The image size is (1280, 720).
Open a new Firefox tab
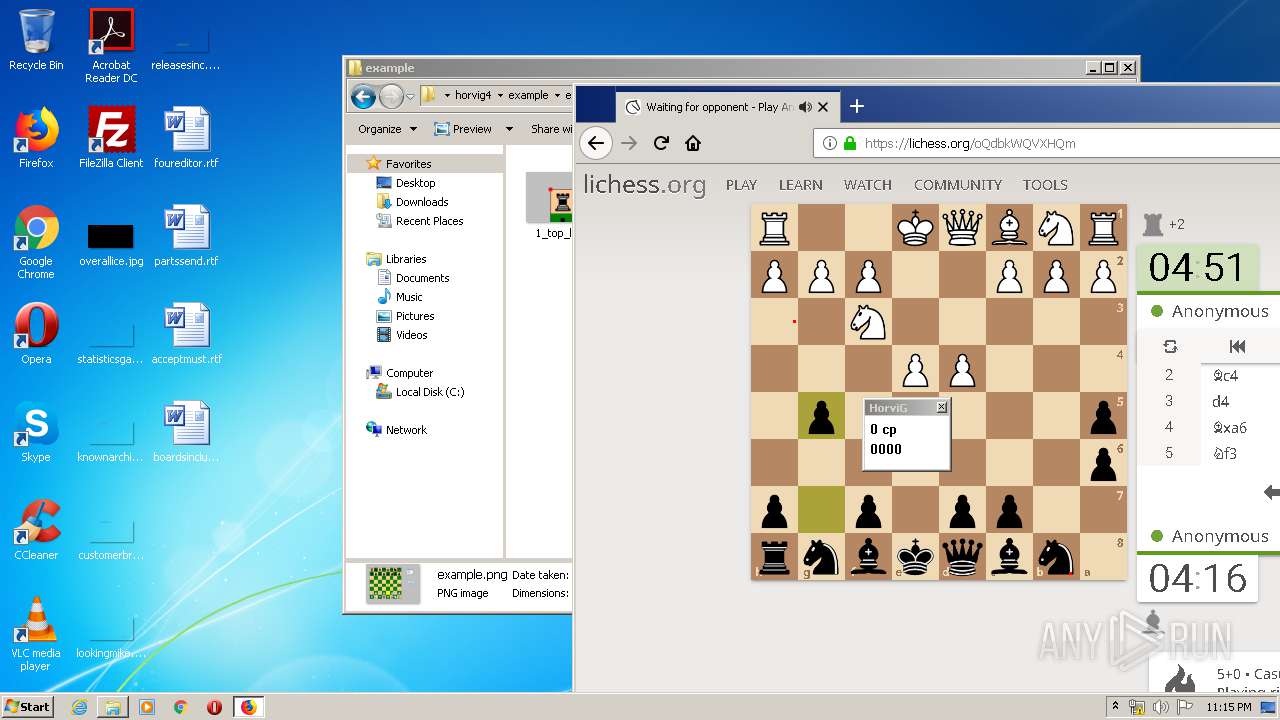tap(857, 106)
